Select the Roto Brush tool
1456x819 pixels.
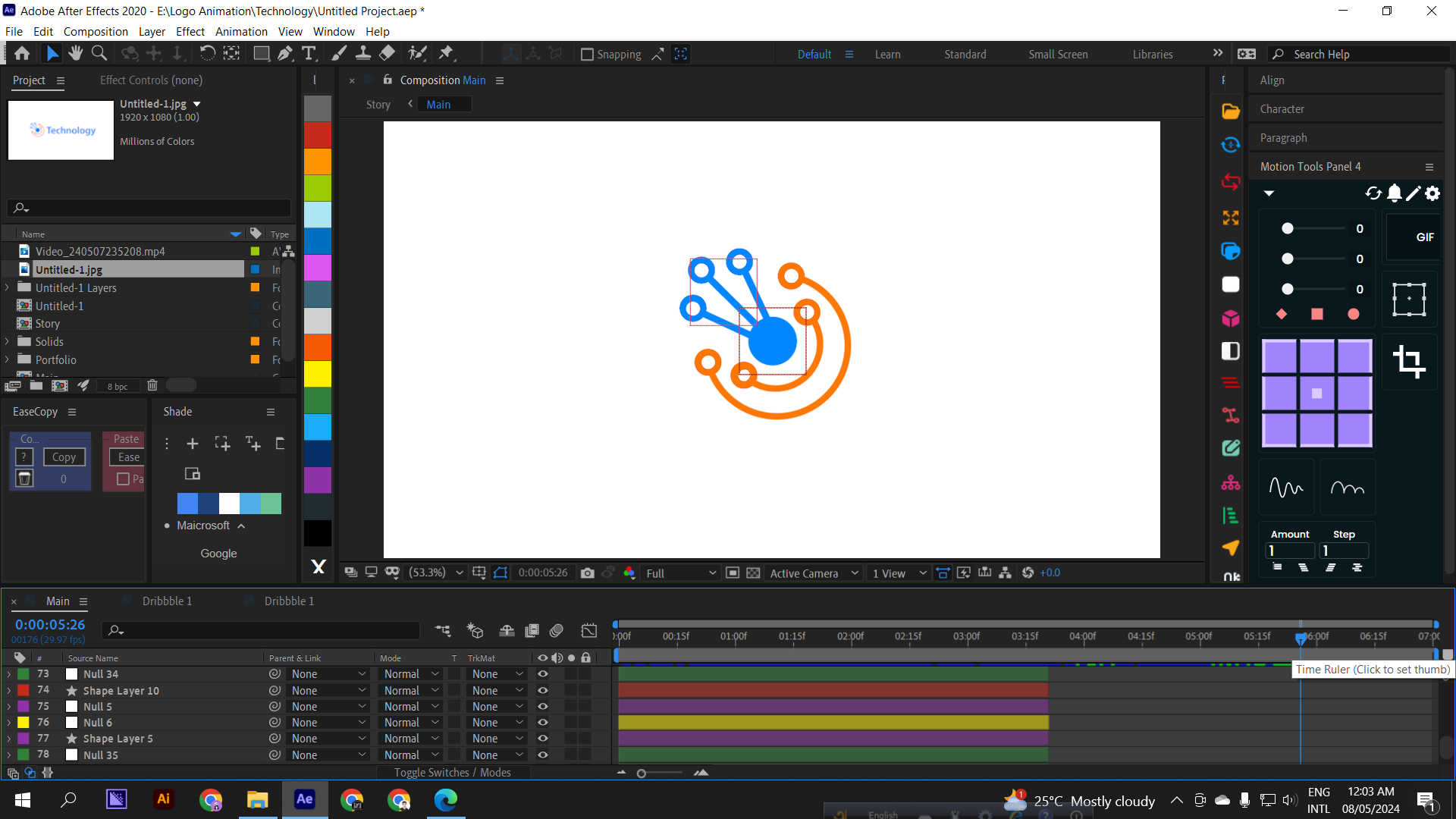pyautogui.click(x=418, y=53)
